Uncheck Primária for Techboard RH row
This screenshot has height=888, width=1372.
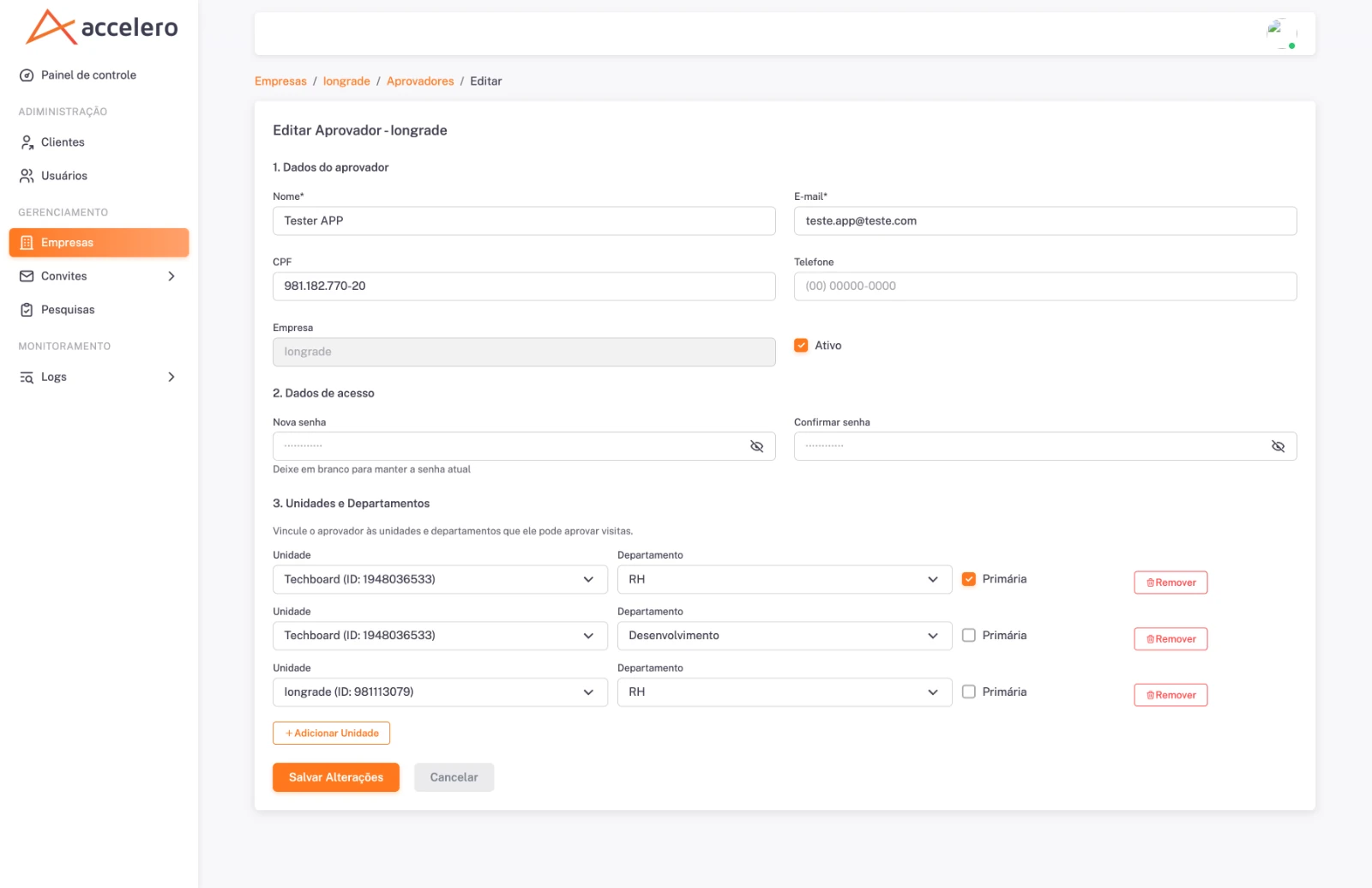tap(969, 579)
